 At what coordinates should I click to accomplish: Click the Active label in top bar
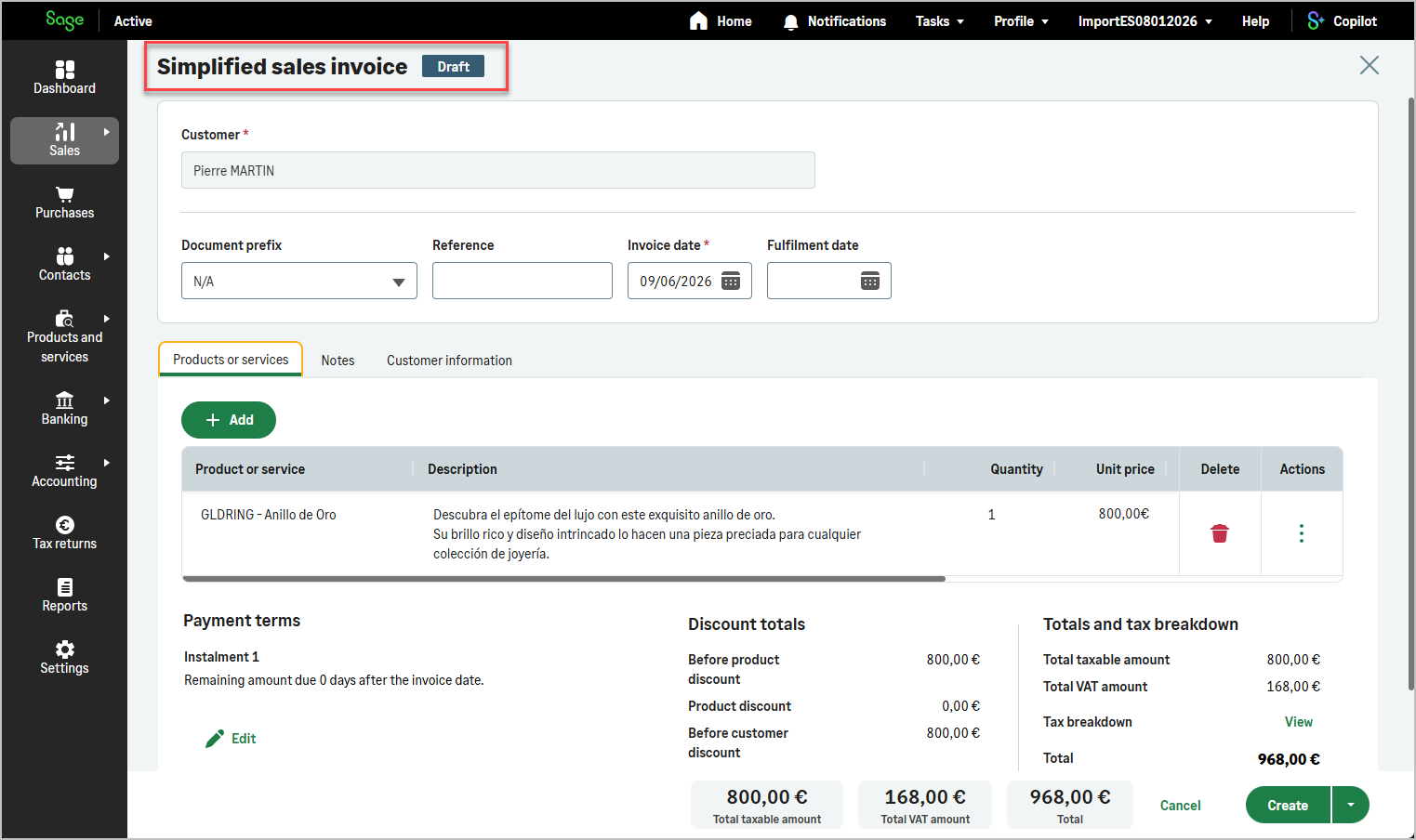pyautogui.click(x=133, y=20)
